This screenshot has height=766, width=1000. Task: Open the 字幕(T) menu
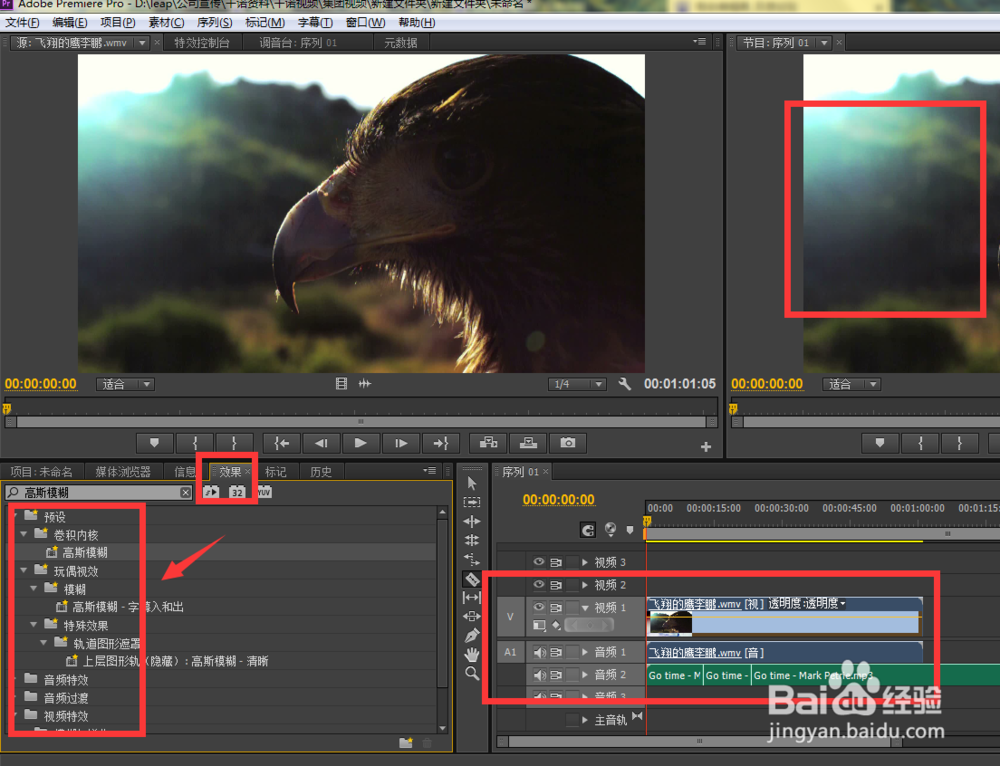[315, 22]
